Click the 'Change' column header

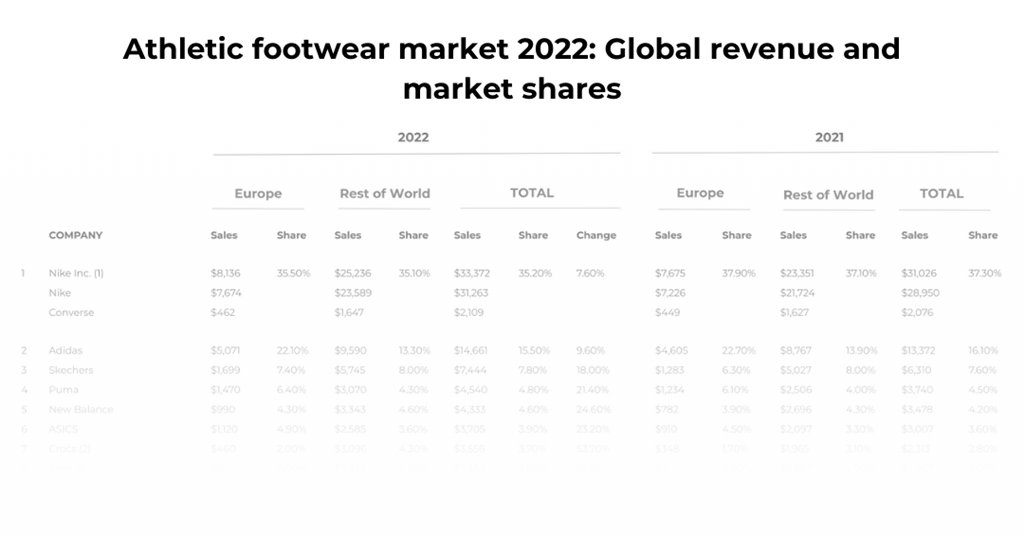click(596, 235)
